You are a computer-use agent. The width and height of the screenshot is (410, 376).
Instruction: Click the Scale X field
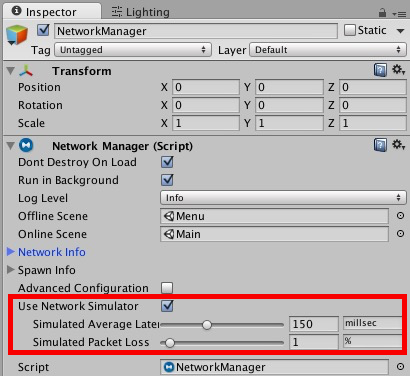(206, 123)
